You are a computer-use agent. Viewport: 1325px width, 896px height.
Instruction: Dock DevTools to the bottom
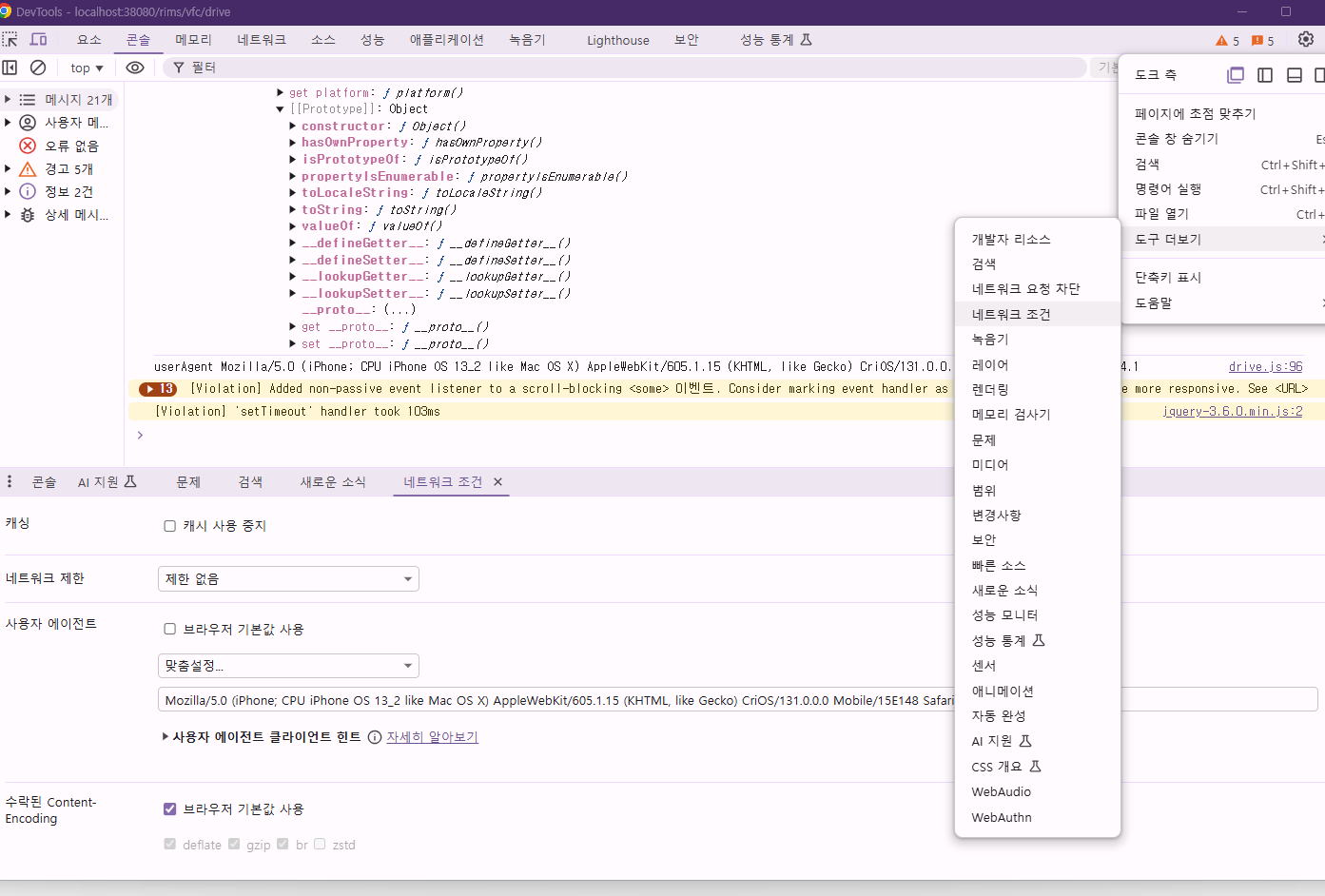click(1294, 72)
